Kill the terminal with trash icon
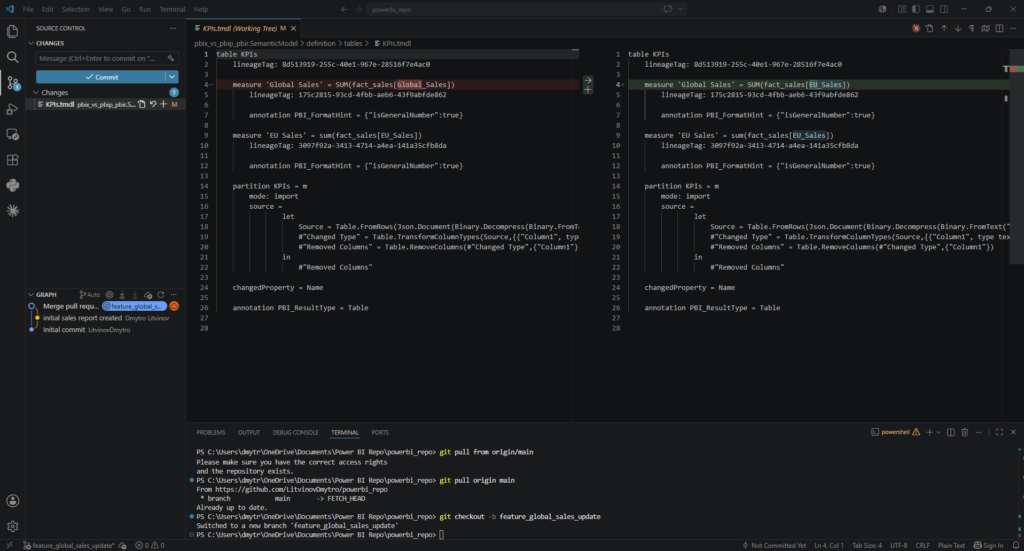The width and height of the screenshot is (1024, 551). coord(965,432)
